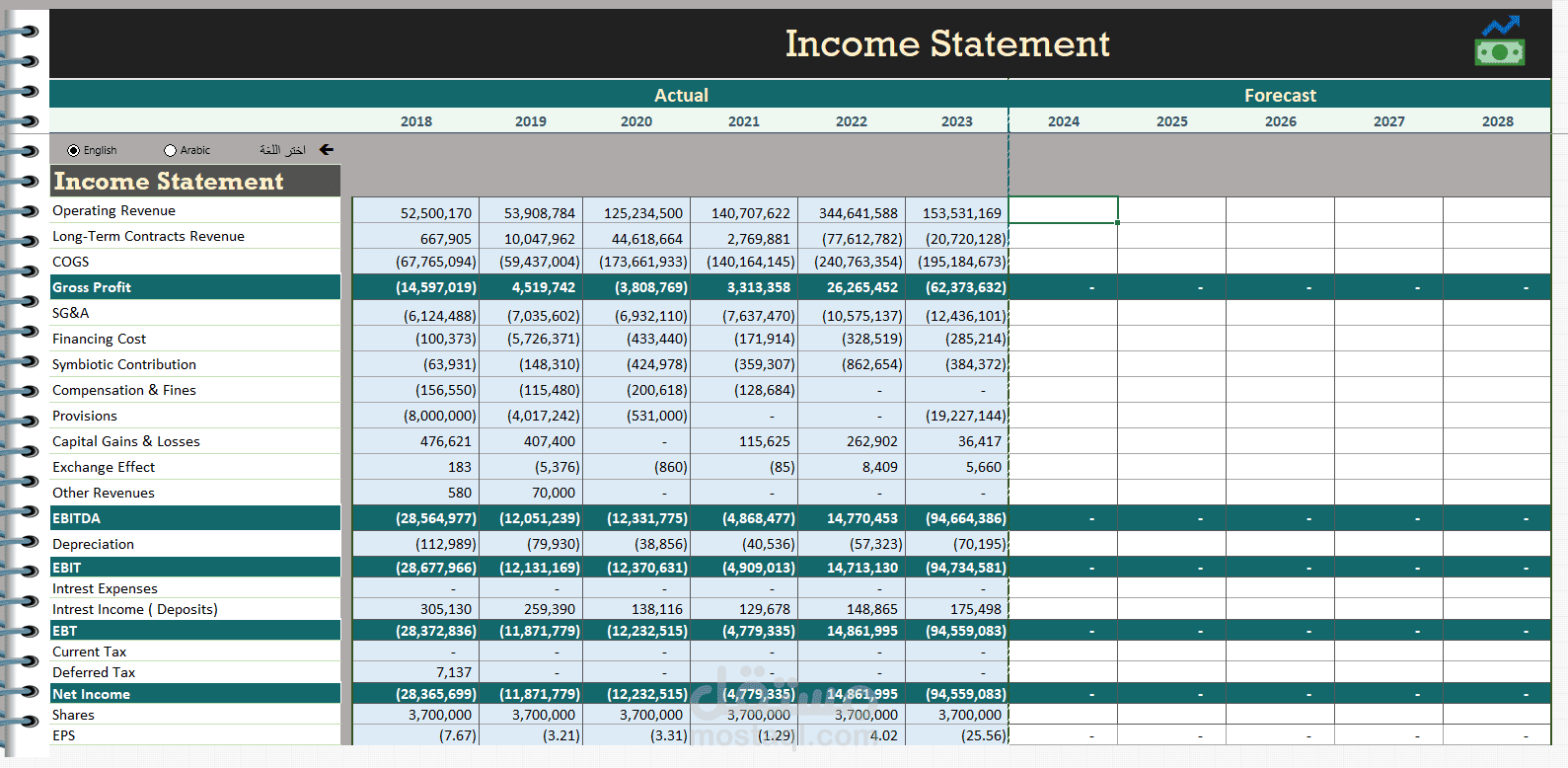Click the Depreciation row label
1568x768 pixels.
coord(93,544)
